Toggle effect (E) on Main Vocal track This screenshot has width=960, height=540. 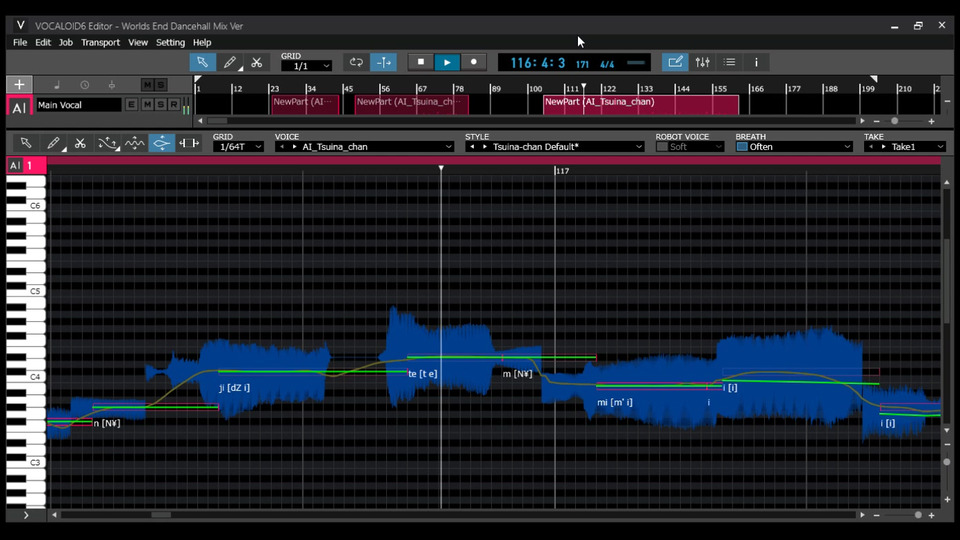pyautogui.click(x=131, y=105)
